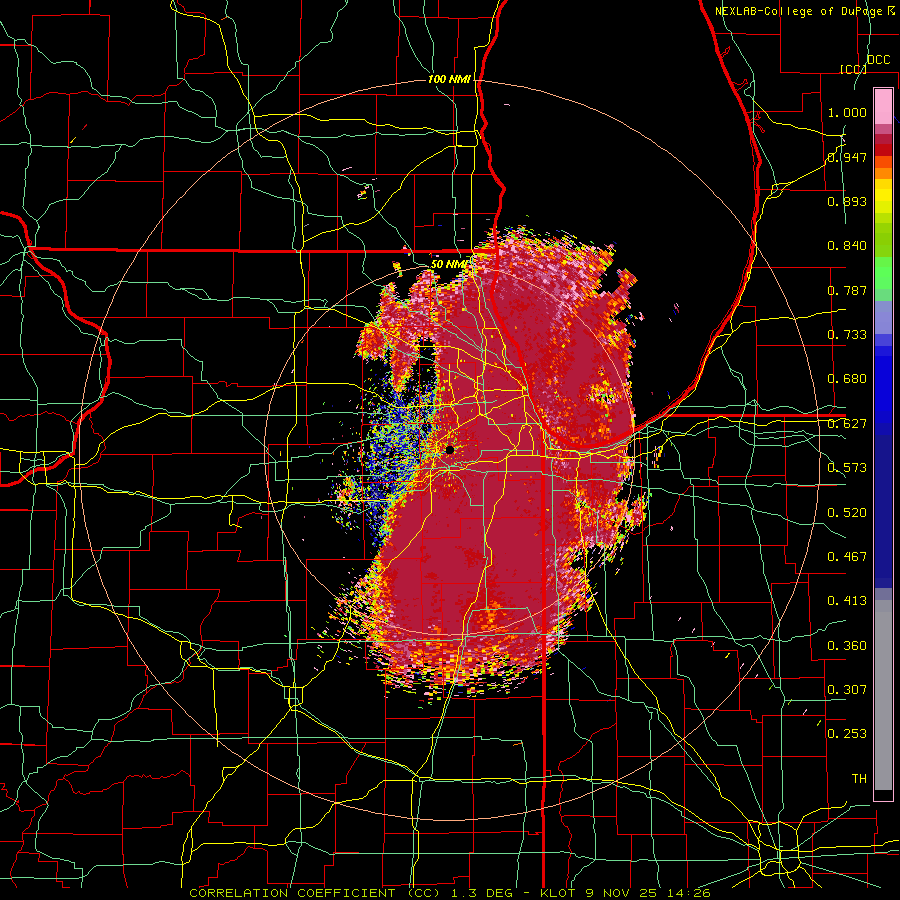The height and width of the screenshot is (900, 900).
Task: Click the 0.893 scale value
Action: click(847, 201)
